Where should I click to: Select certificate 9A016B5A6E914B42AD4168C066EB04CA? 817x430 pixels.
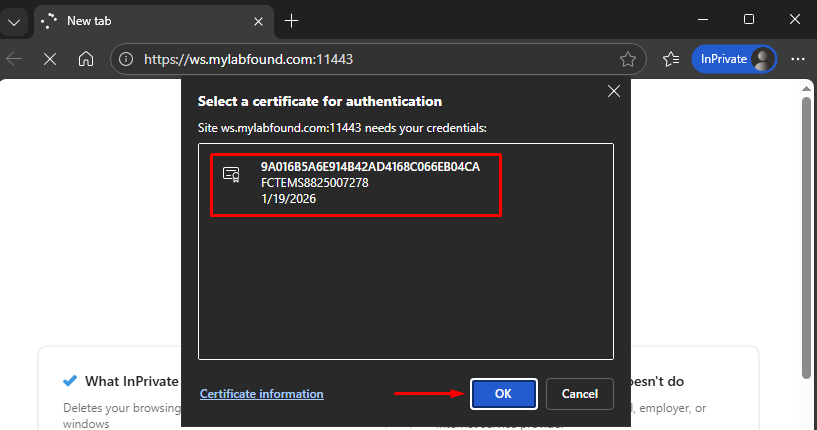coord(356,185)
